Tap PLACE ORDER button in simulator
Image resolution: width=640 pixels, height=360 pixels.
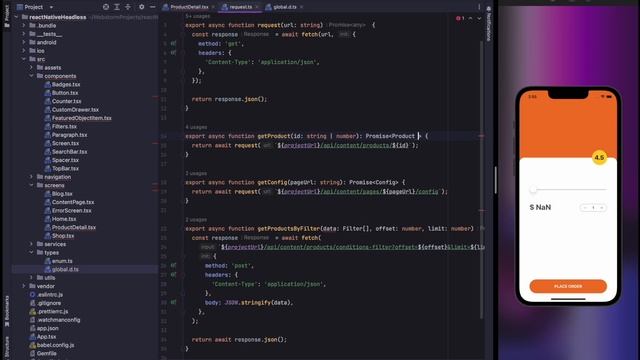(x=568, y=286)
